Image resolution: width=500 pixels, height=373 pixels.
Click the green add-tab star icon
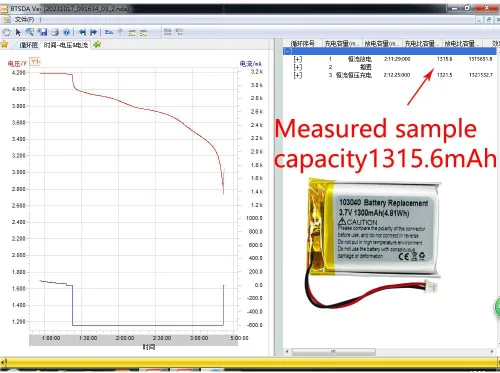click(x=97, y=44)
